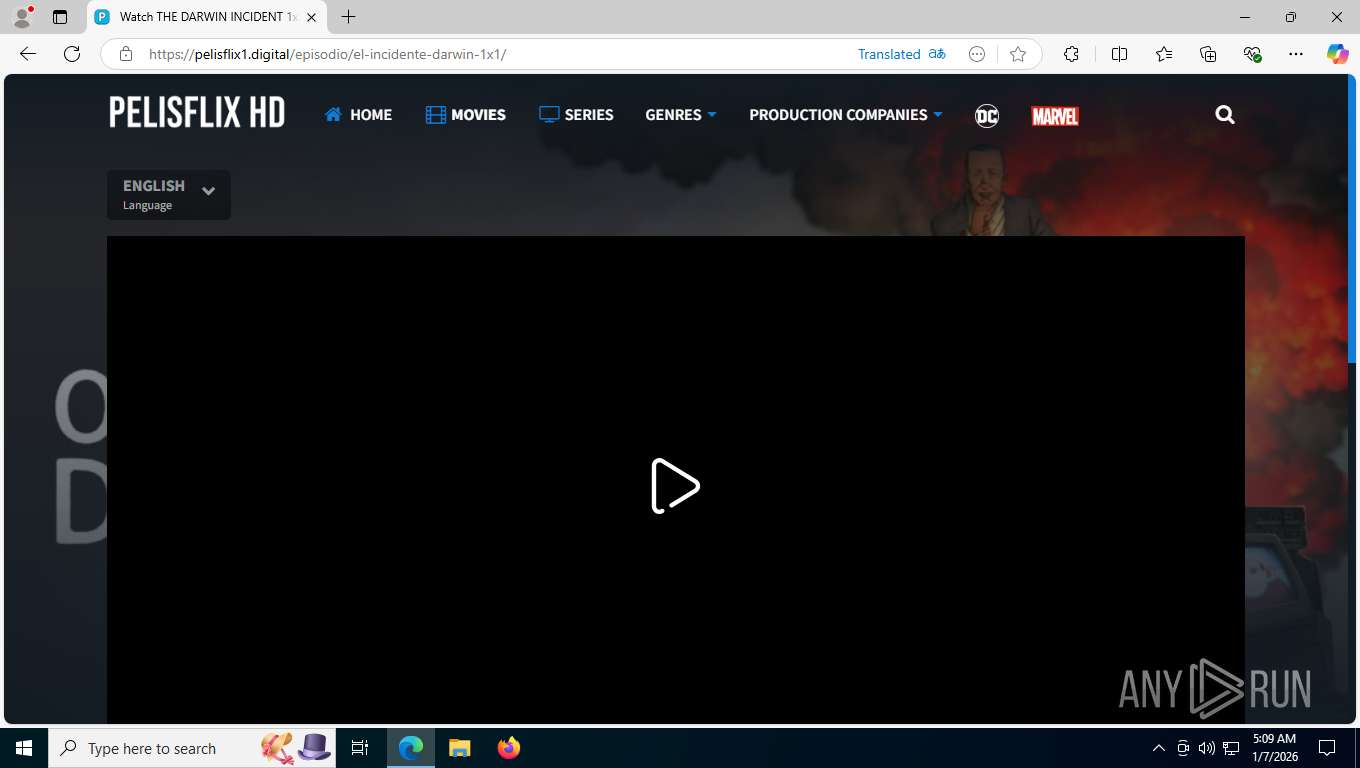Open the SERIES section

[x=576, y=115]
